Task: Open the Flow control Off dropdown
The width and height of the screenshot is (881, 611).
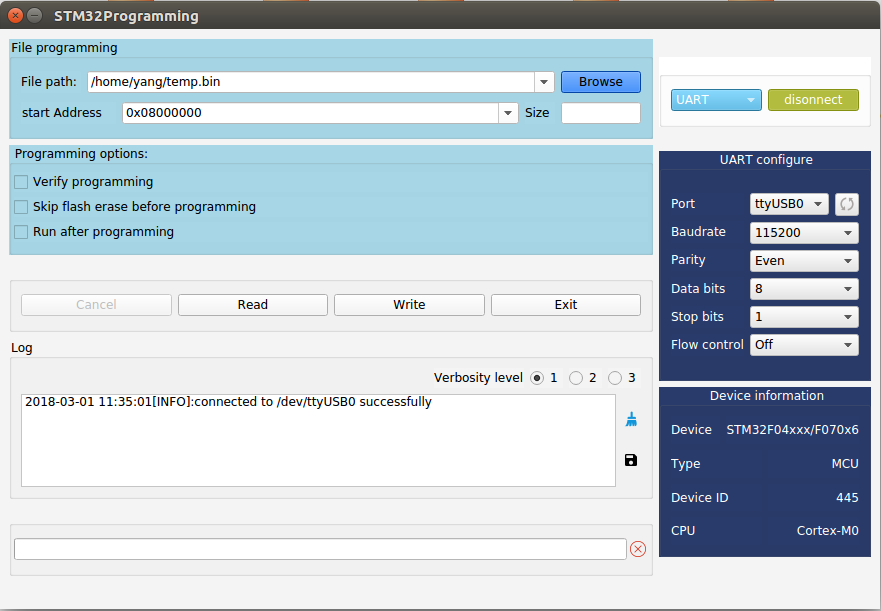Action: click(x=804, y=345)
